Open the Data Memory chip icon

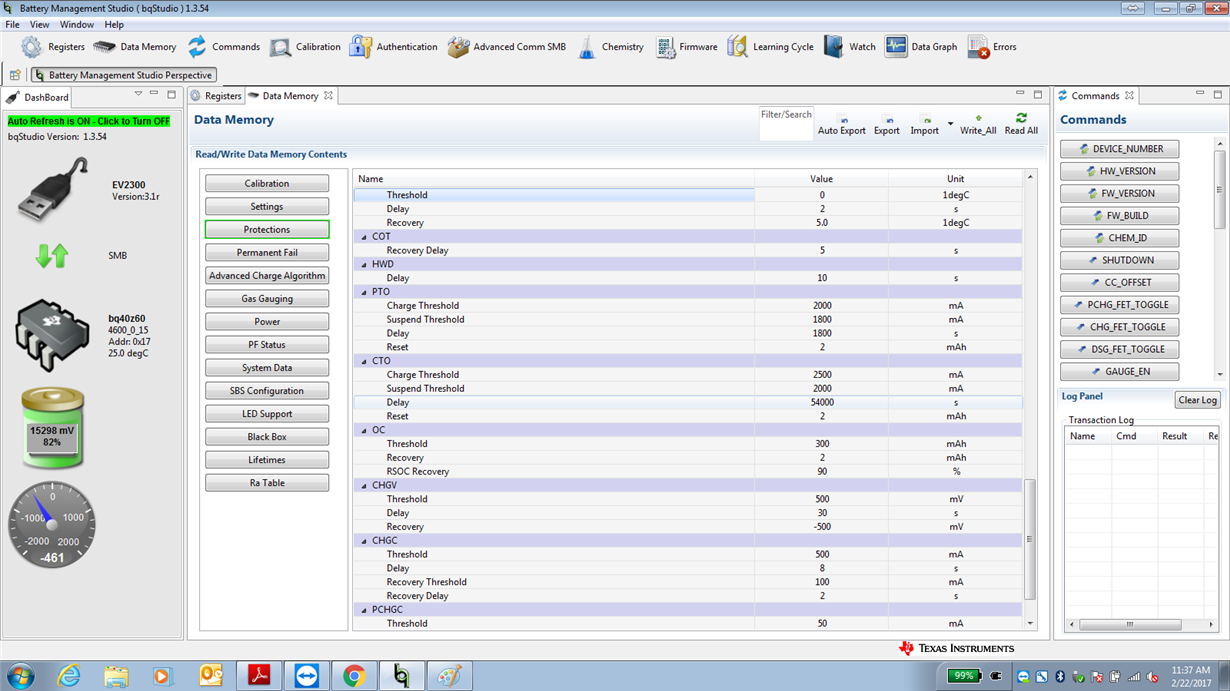(x=104, y=47)
